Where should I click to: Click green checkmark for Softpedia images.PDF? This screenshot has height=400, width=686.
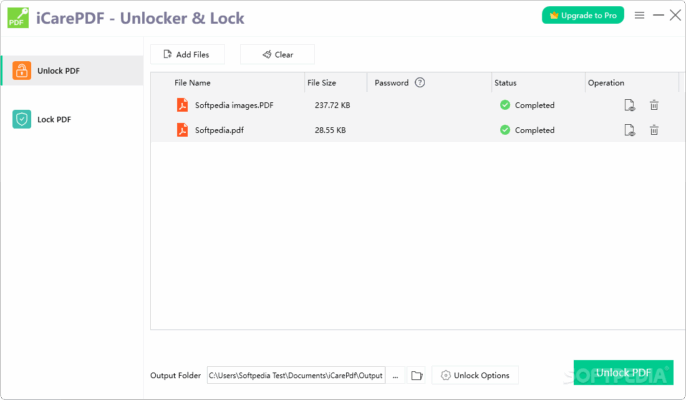[x=505, y=105]
